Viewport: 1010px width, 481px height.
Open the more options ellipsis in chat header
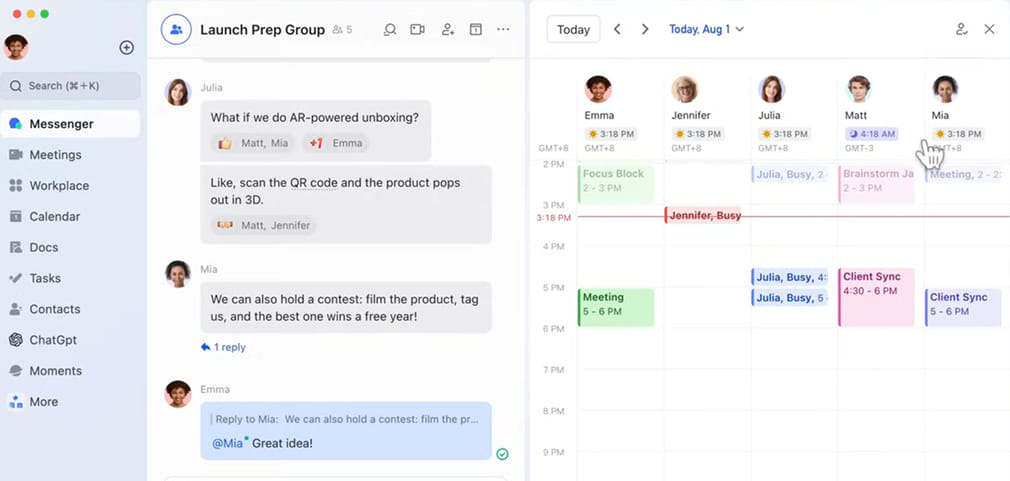click(x=503, y=30)
